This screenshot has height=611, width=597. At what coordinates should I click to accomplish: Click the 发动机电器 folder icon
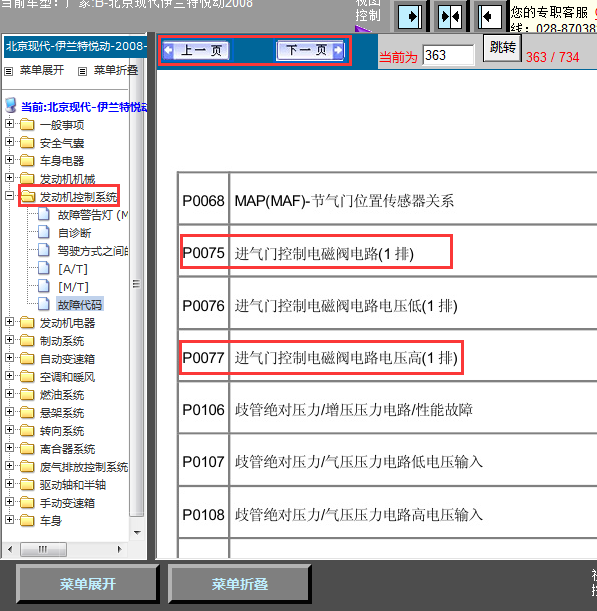[x=27, y=323]
